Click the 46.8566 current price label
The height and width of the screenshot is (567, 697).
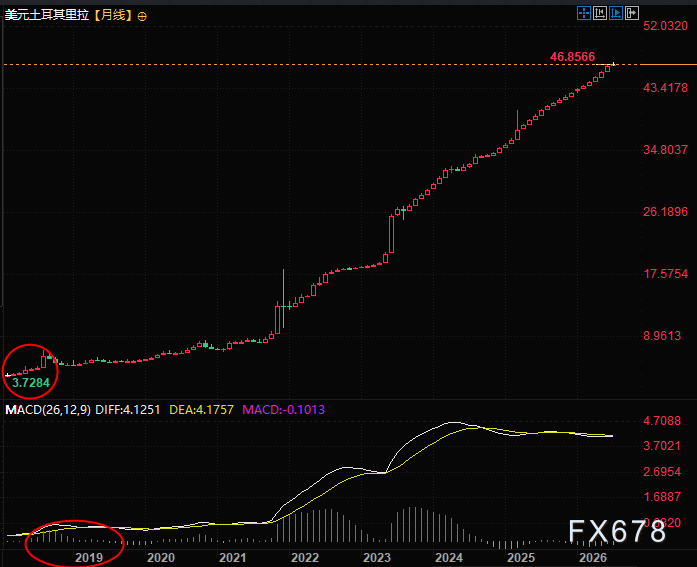pos(572,57)
